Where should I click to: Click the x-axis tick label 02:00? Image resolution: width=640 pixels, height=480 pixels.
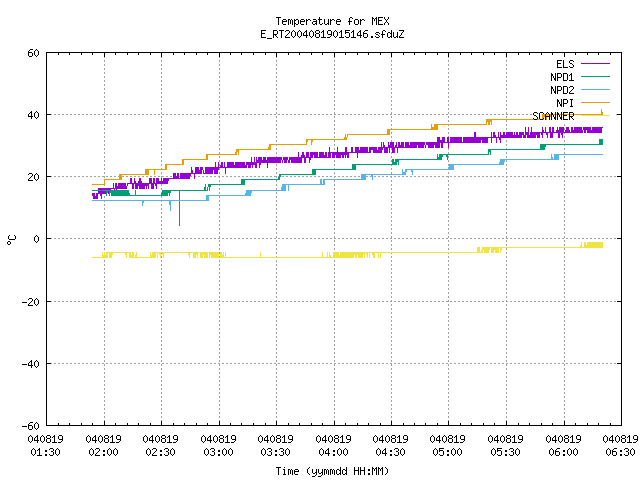coord(103,452)
